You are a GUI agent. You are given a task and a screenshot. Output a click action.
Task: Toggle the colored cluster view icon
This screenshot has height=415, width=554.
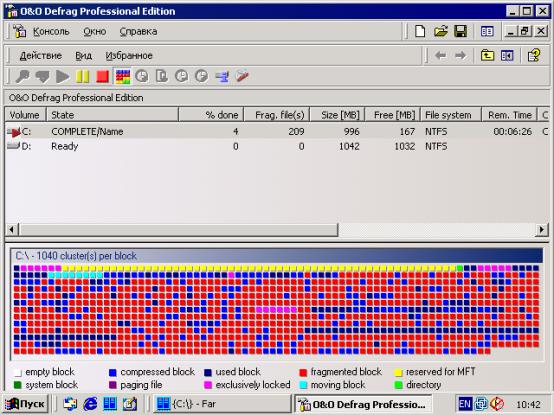123,76
